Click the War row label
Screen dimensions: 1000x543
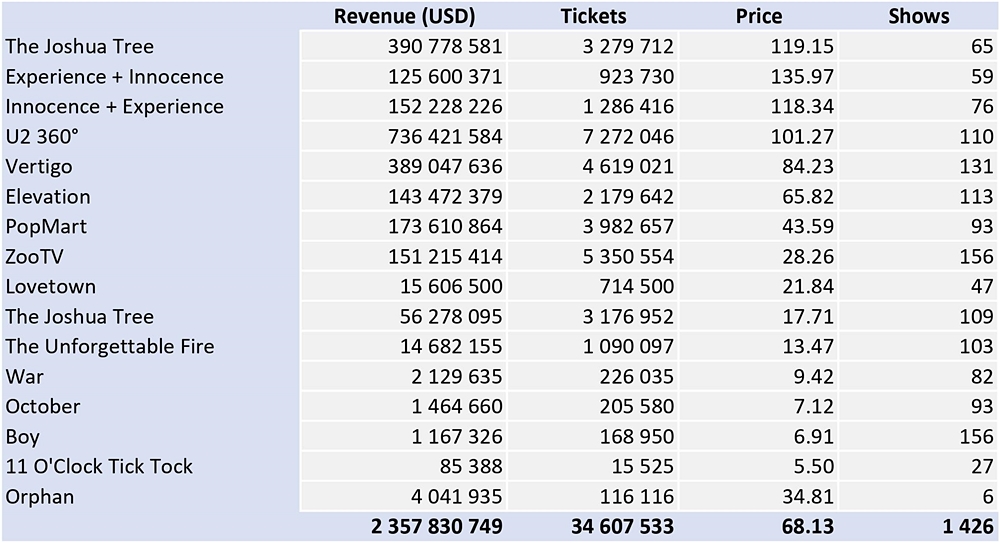(24, 376)
